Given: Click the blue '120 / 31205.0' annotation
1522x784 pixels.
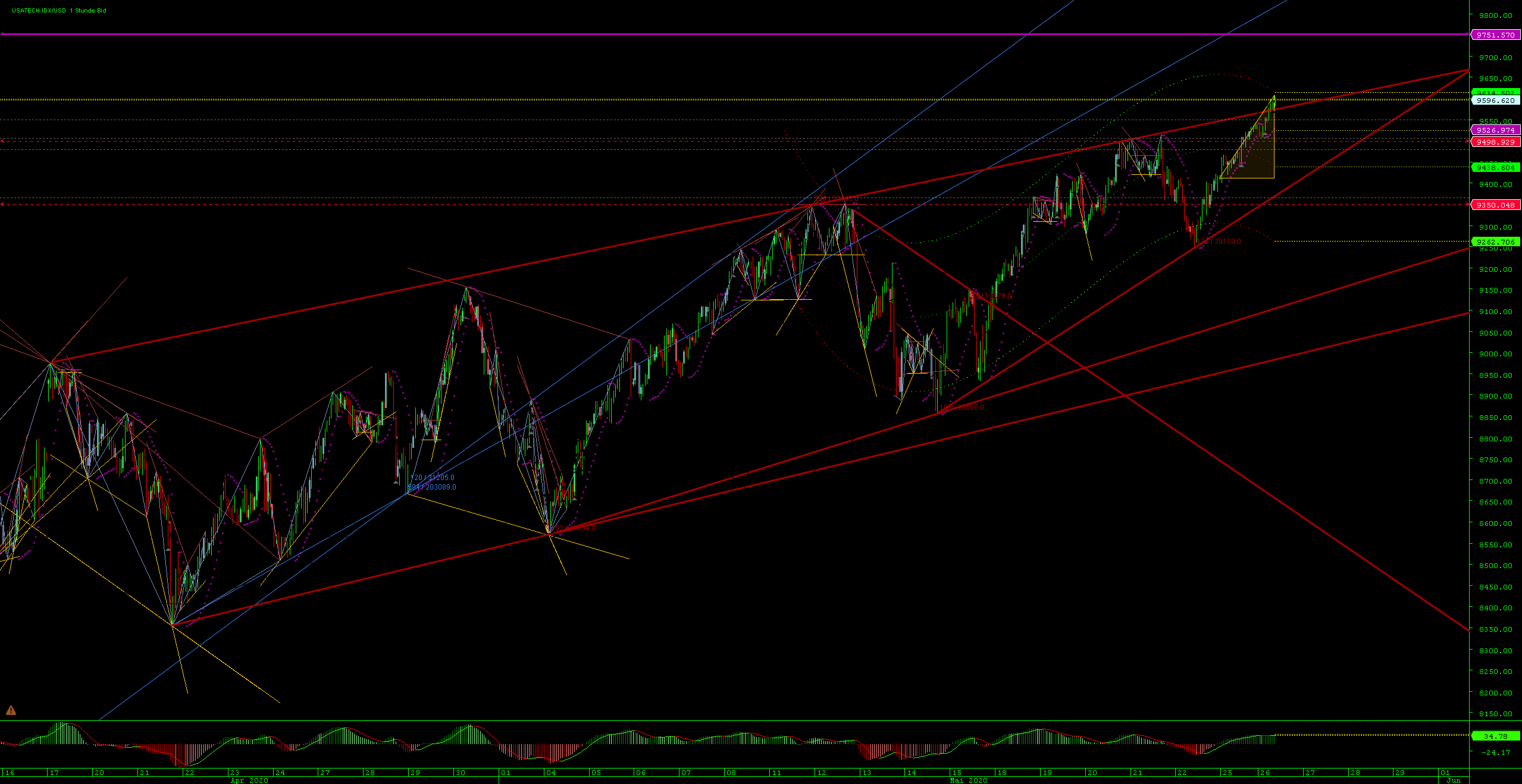Looking at the screenshot, I should (432, 478).
